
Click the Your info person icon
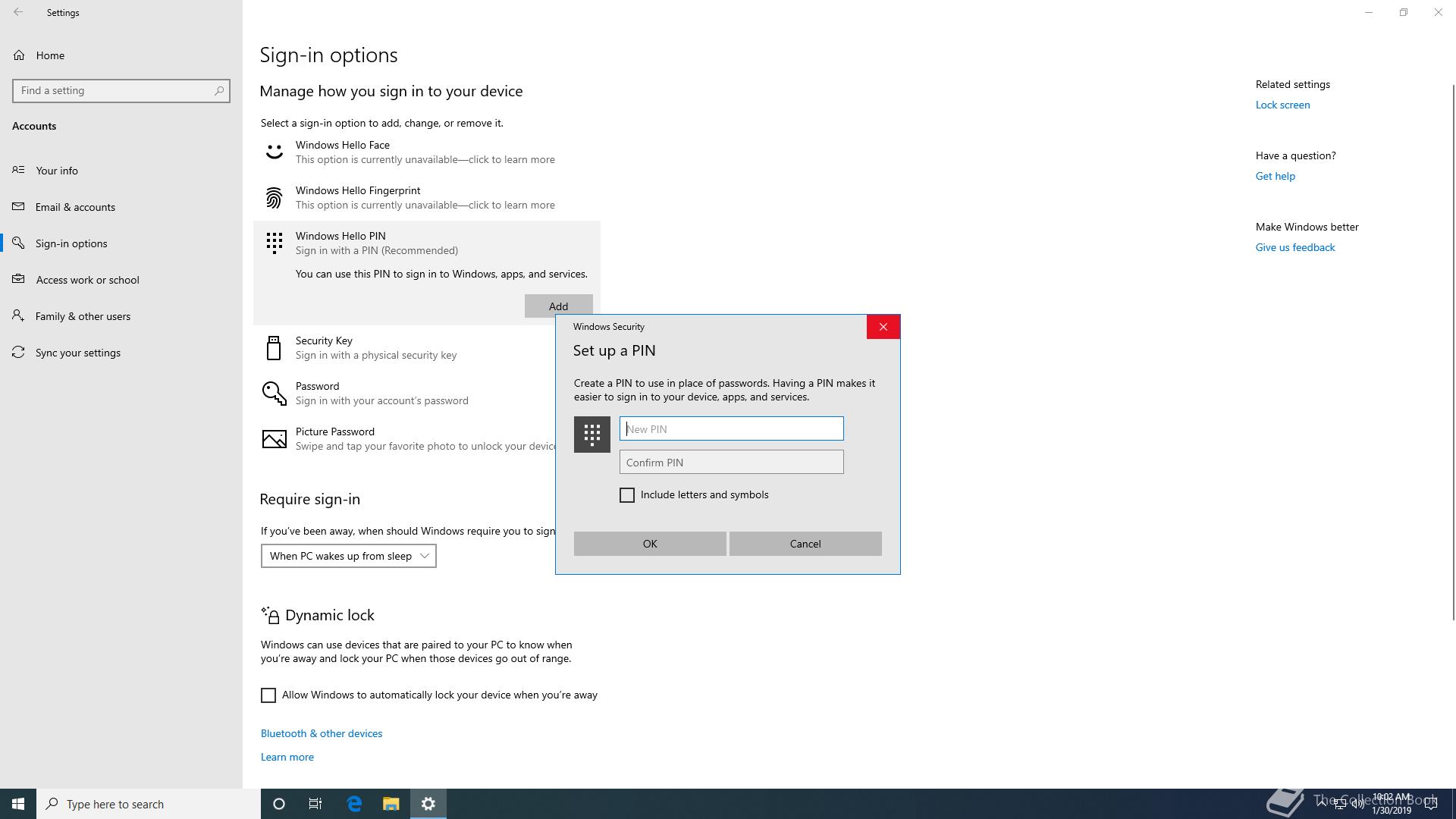18,170
